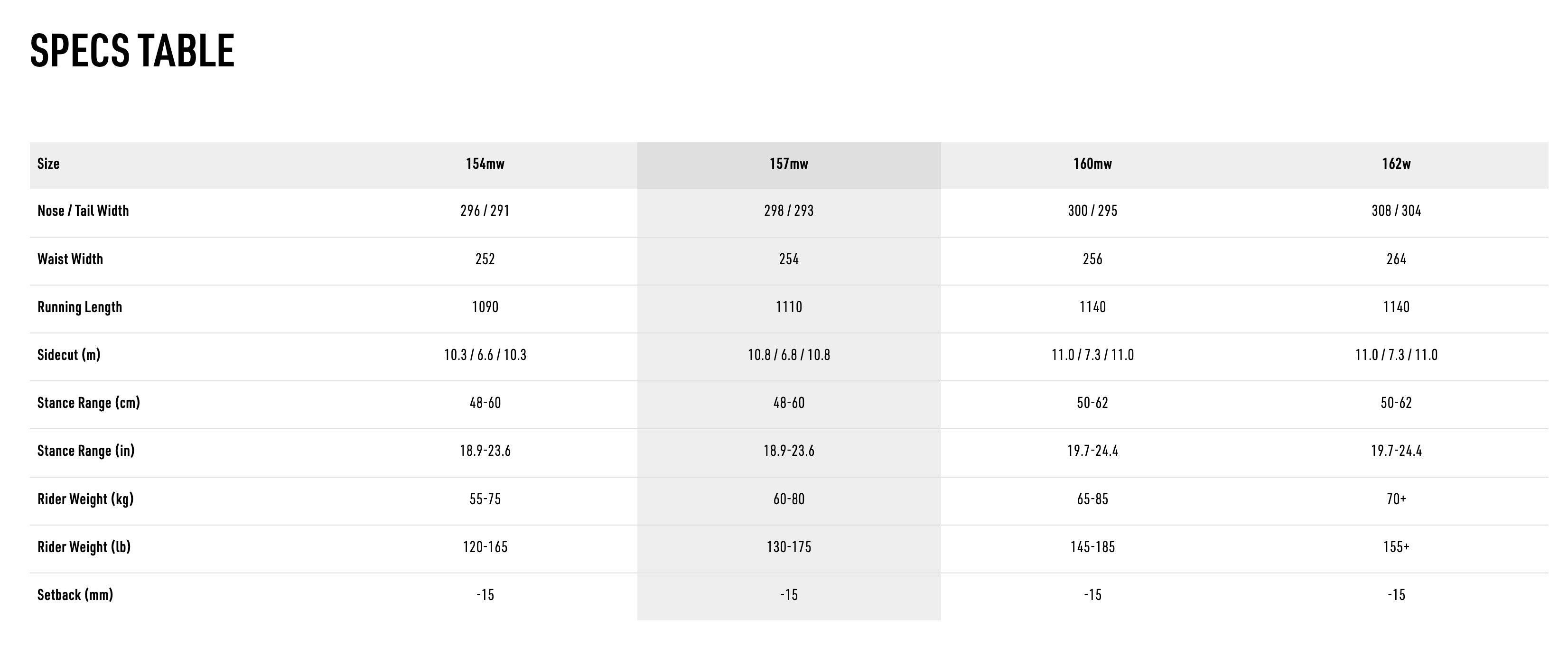Click the Size header label

(x=48, y=164)
